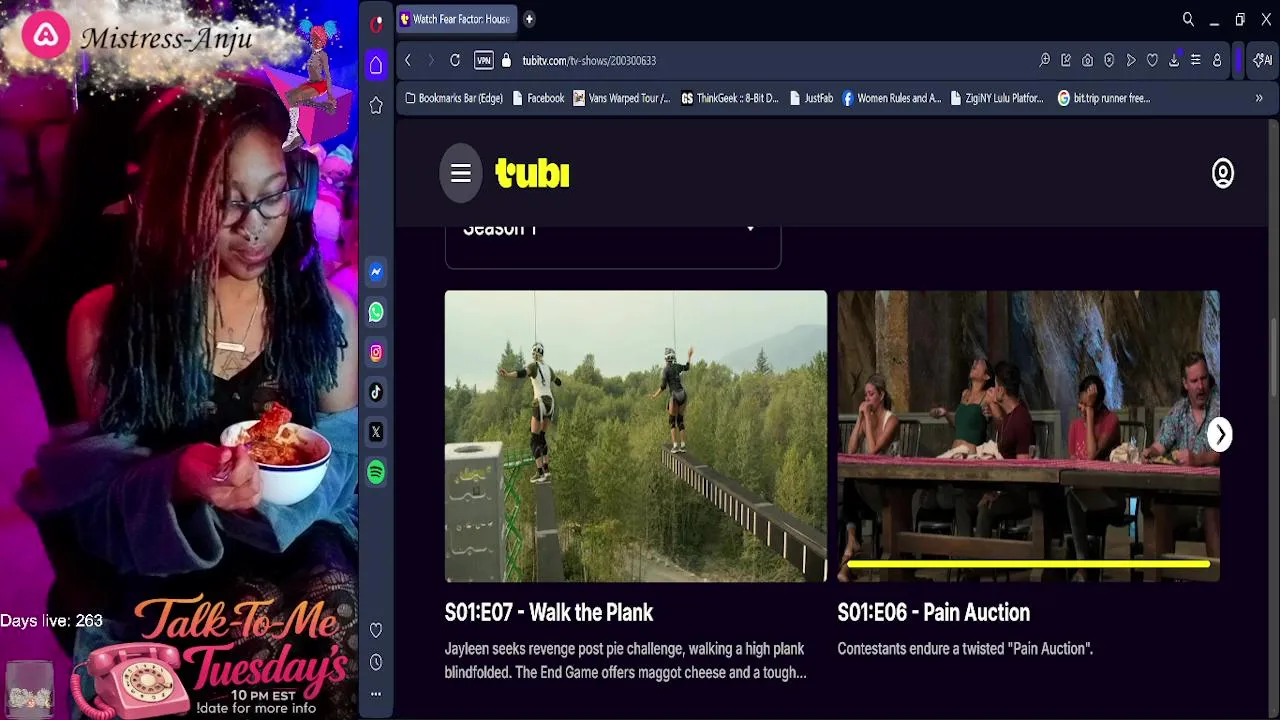Open the downloads icon

(1174, 60)
